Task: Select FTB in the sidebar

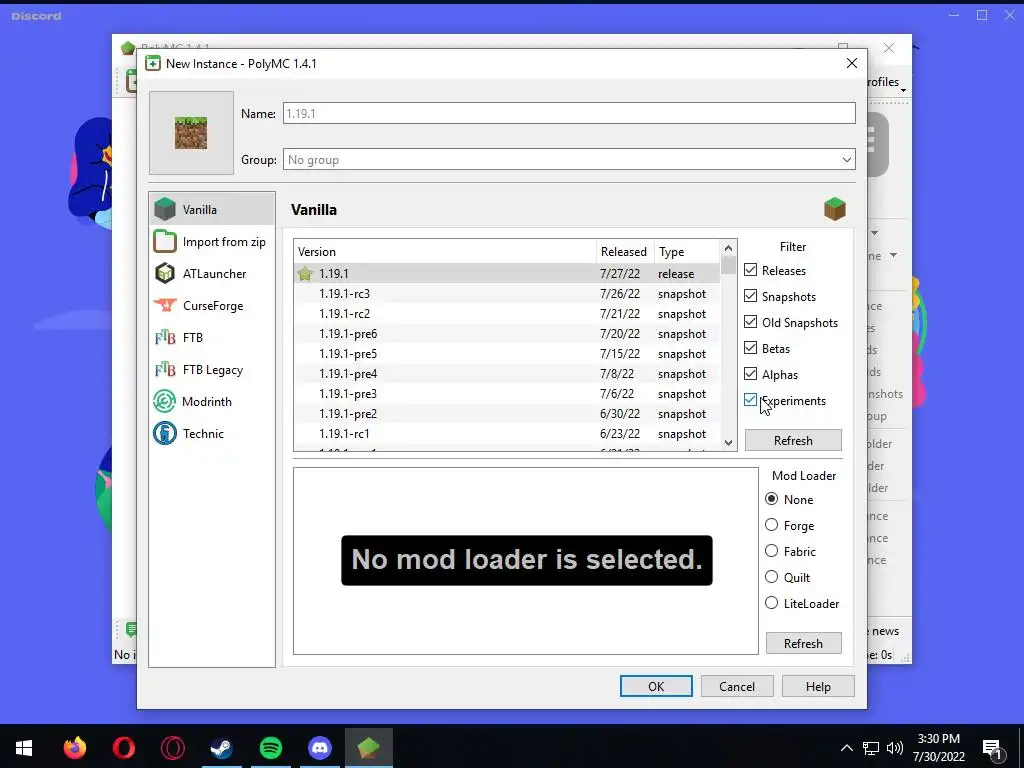Action: pos(212,338)
